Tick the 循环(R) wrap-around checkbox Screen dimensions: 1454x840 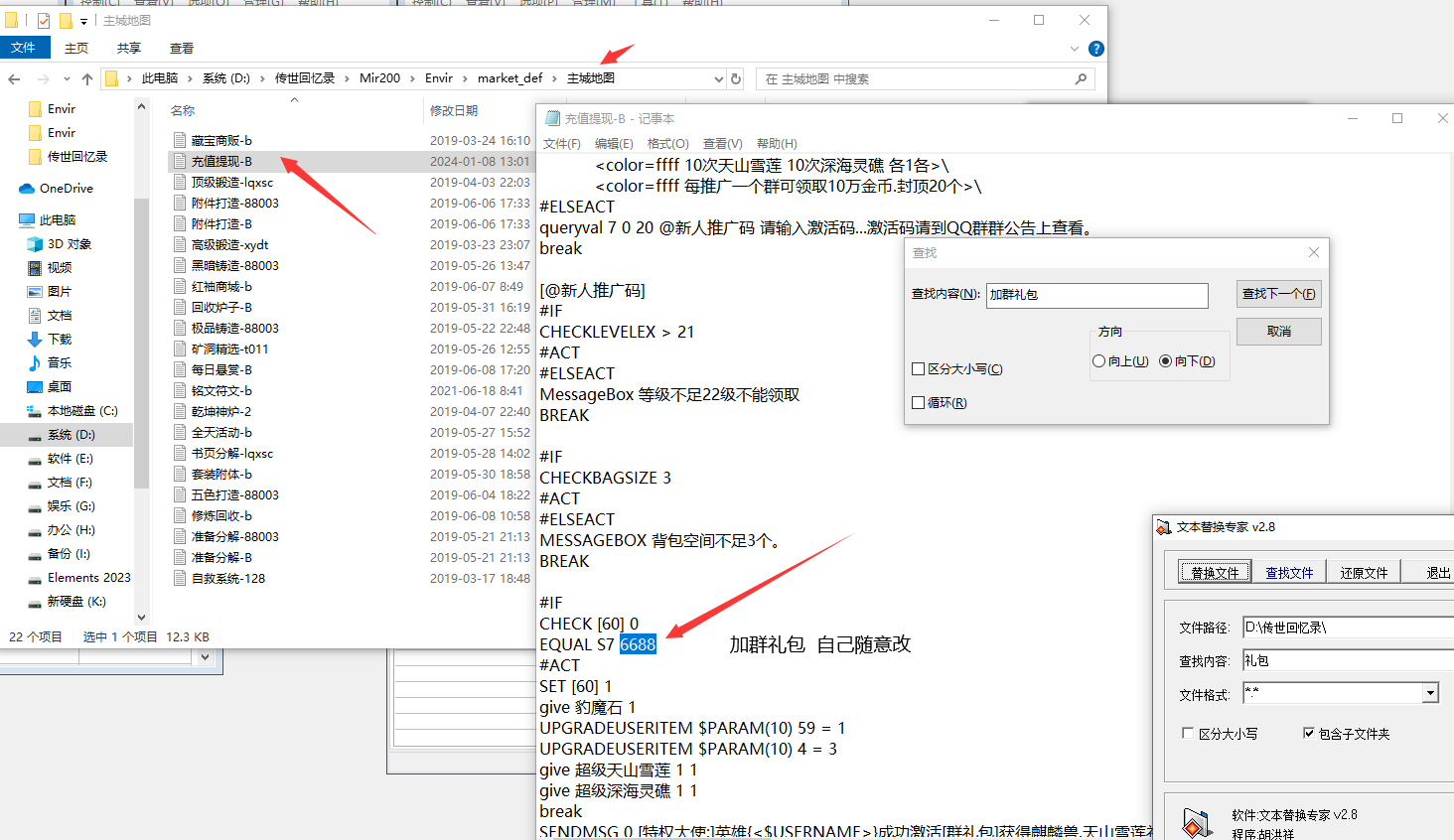coord(919,403)
